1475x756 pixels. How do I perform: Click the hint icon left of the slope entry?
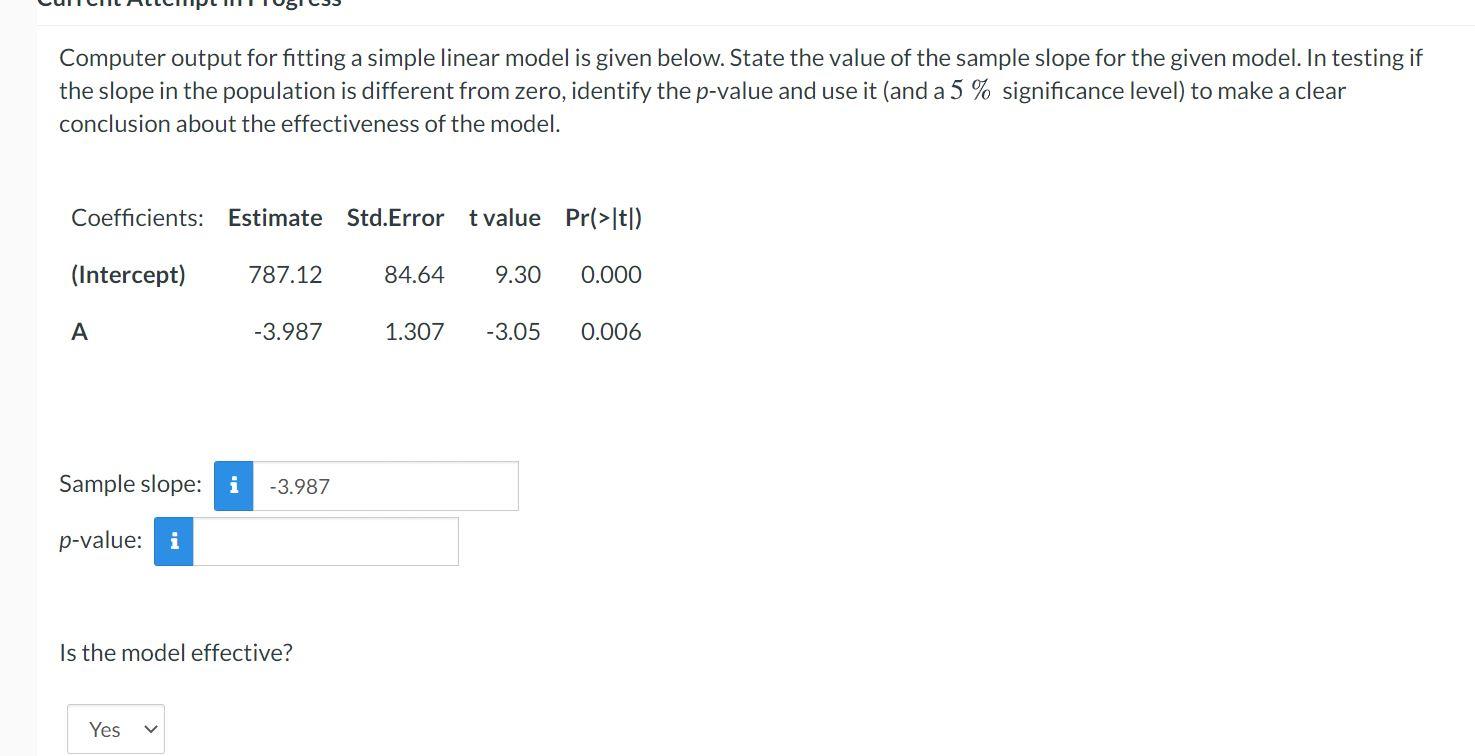click(x=231, y=486)
